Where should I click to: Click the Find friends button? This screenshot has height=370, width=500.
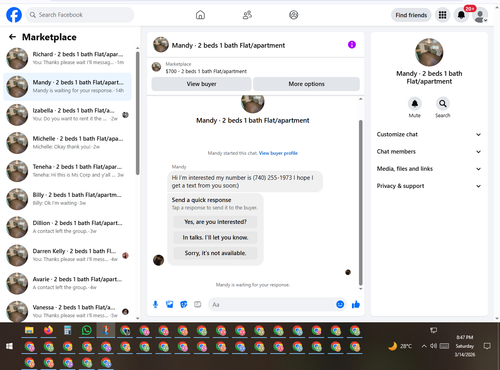tap(411, 15)
